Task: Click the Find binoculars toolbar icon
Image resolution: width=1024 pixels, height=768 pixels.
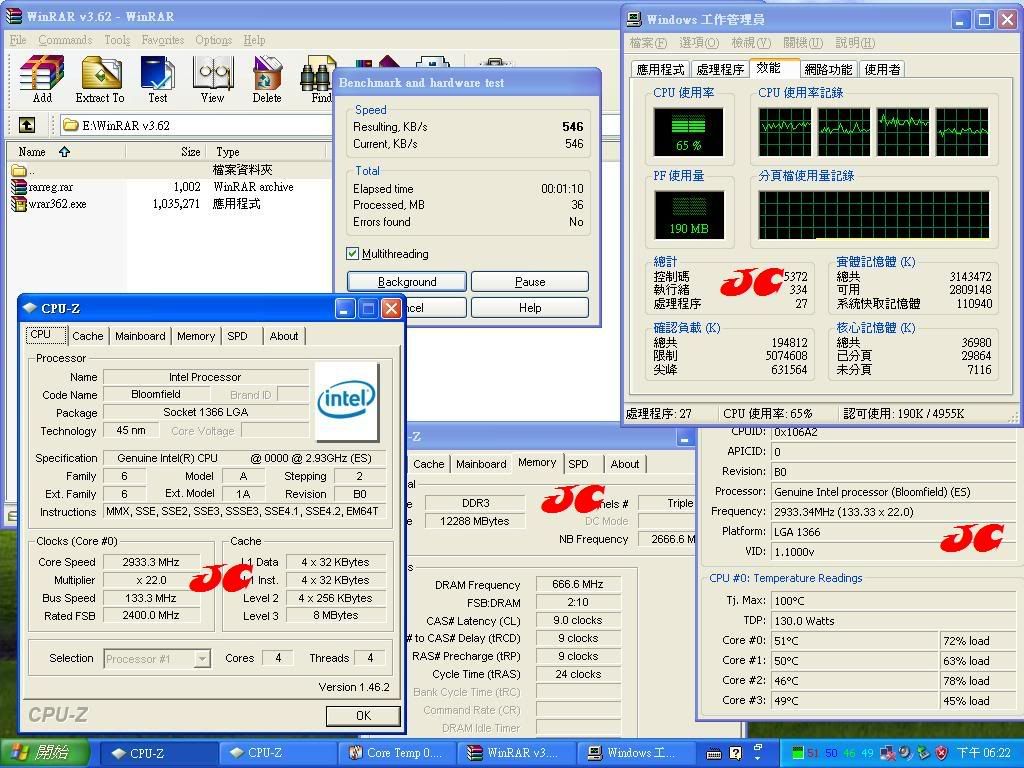Action: pos(317,79)
